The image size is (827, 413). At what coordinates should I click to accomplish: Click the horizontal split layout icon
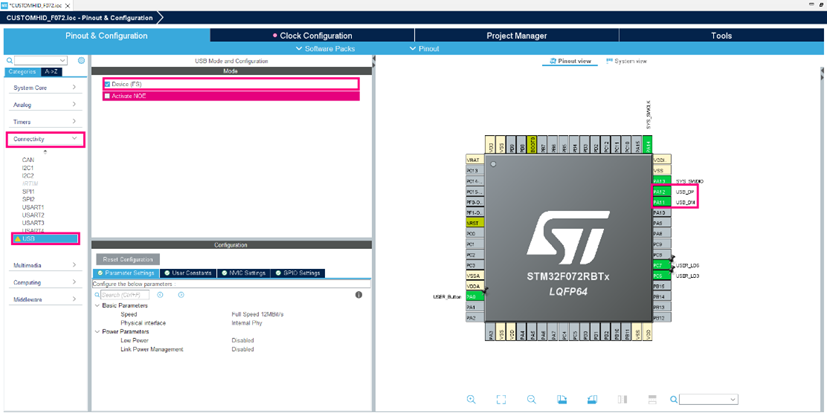(652, 399)
